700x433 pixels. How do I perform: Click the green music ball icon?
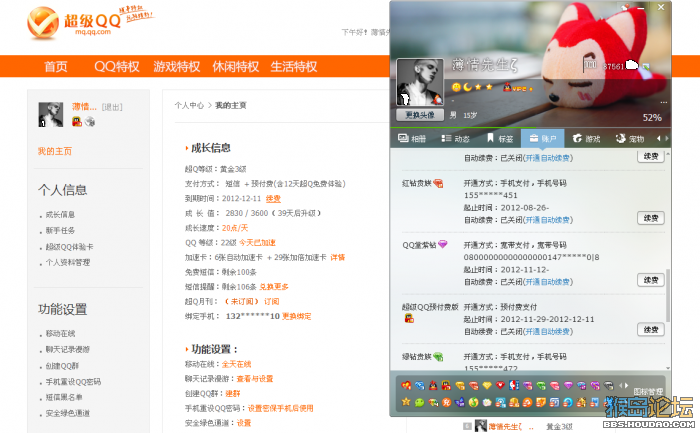point(473,403)
